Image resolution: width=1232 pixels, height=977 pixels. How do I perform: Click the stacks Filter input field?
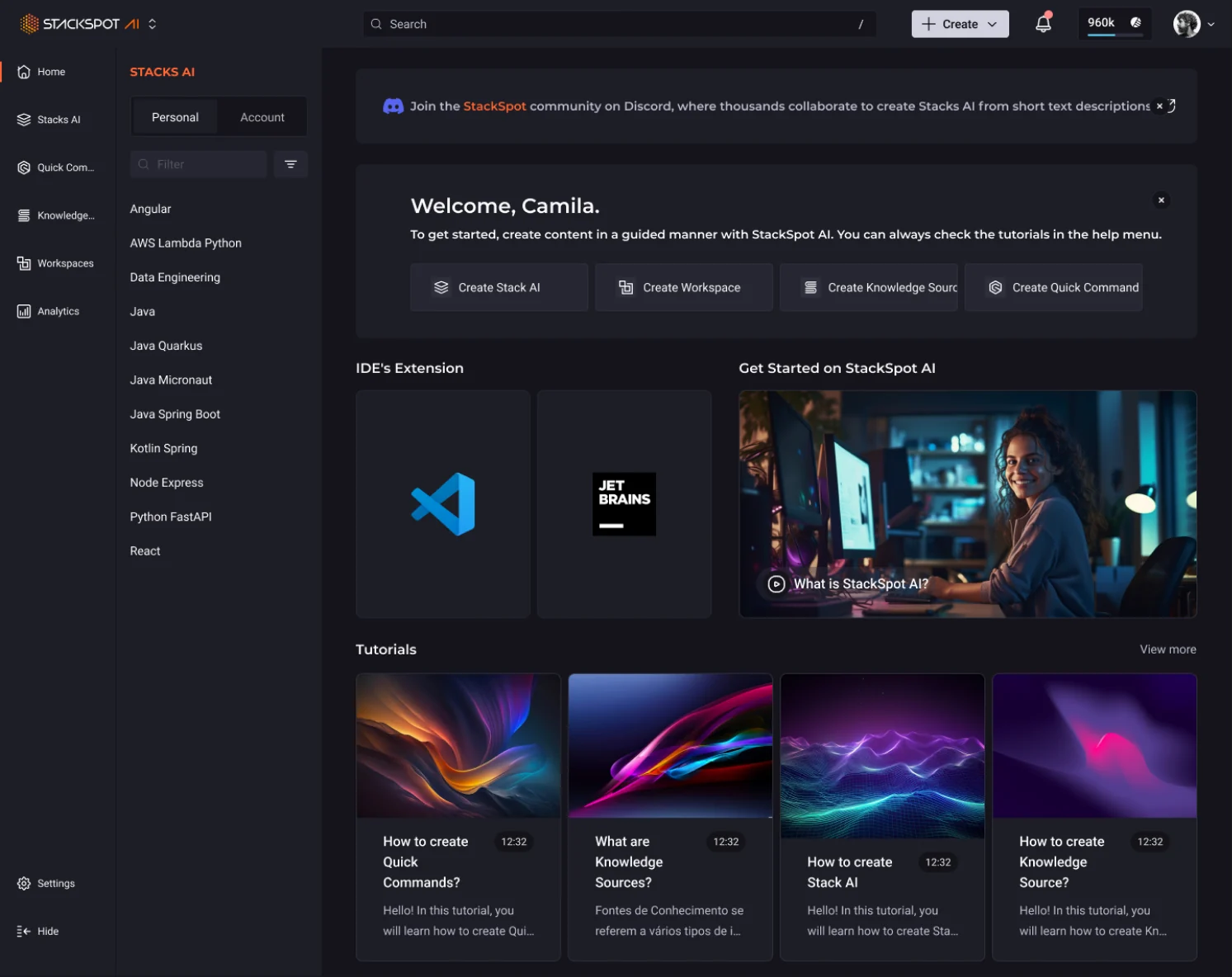click(x=199, y=164)
